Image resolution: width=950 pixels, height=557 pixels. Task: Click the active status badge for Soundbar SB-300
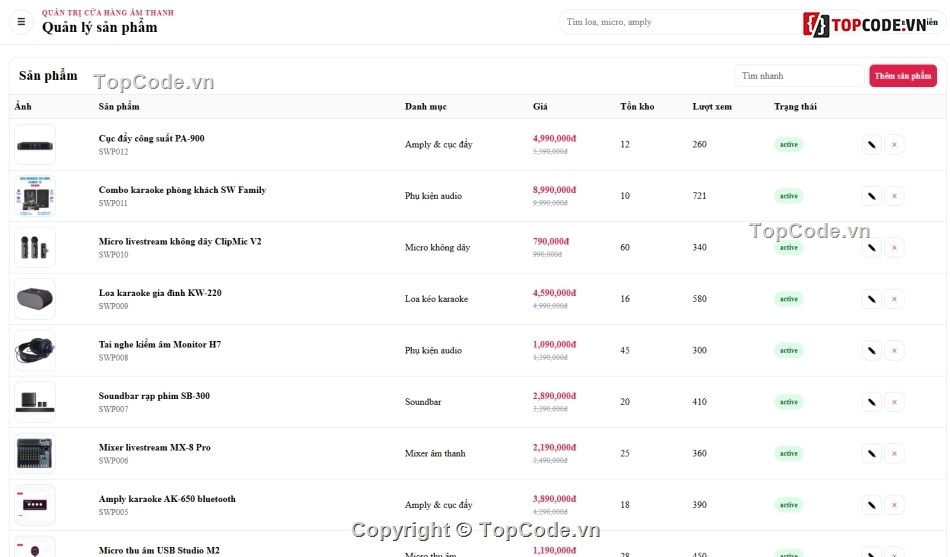coord(788,402)
